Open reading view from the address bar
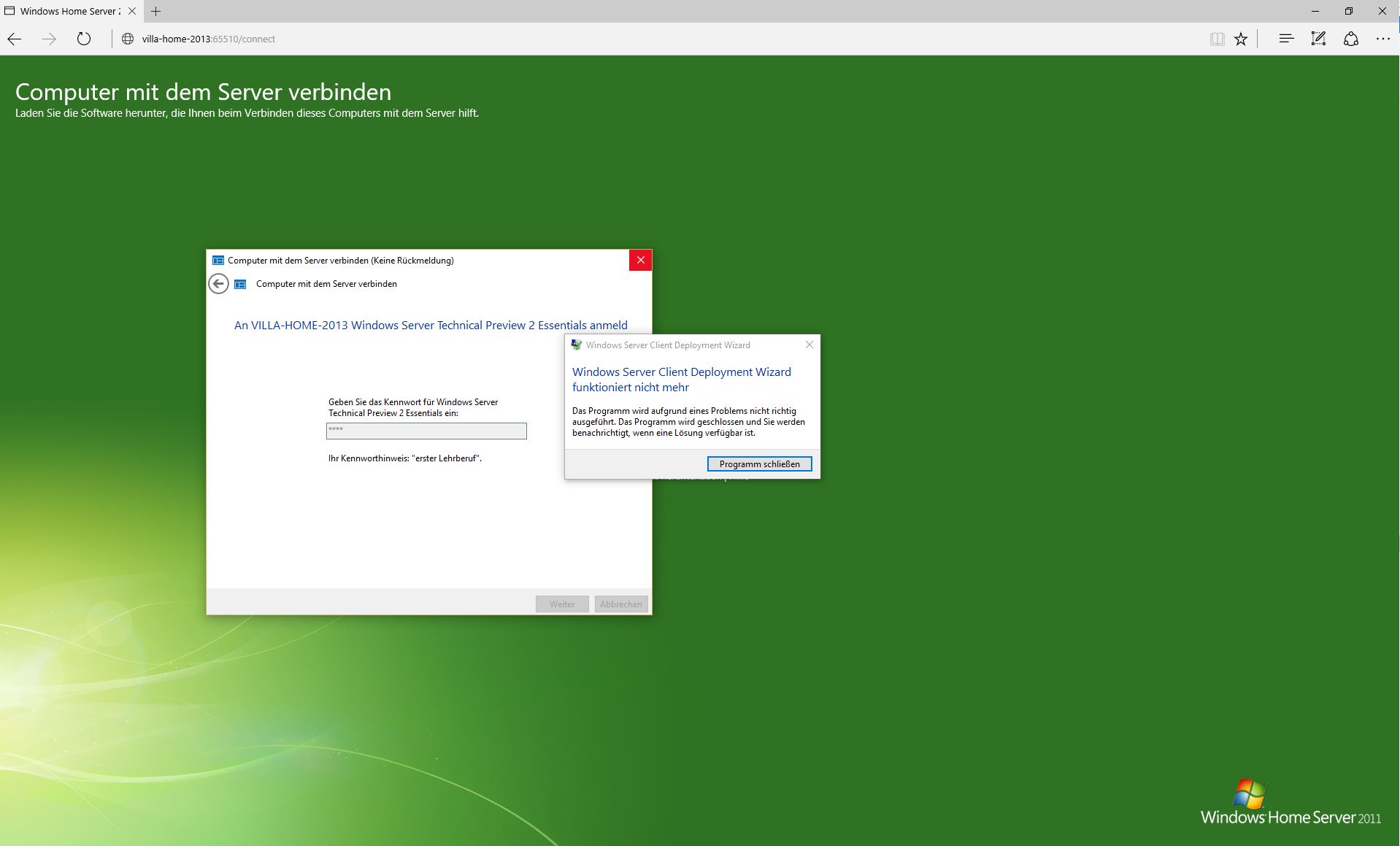1400x846 pixels. pyautogui.click(x=1217, y=39)
